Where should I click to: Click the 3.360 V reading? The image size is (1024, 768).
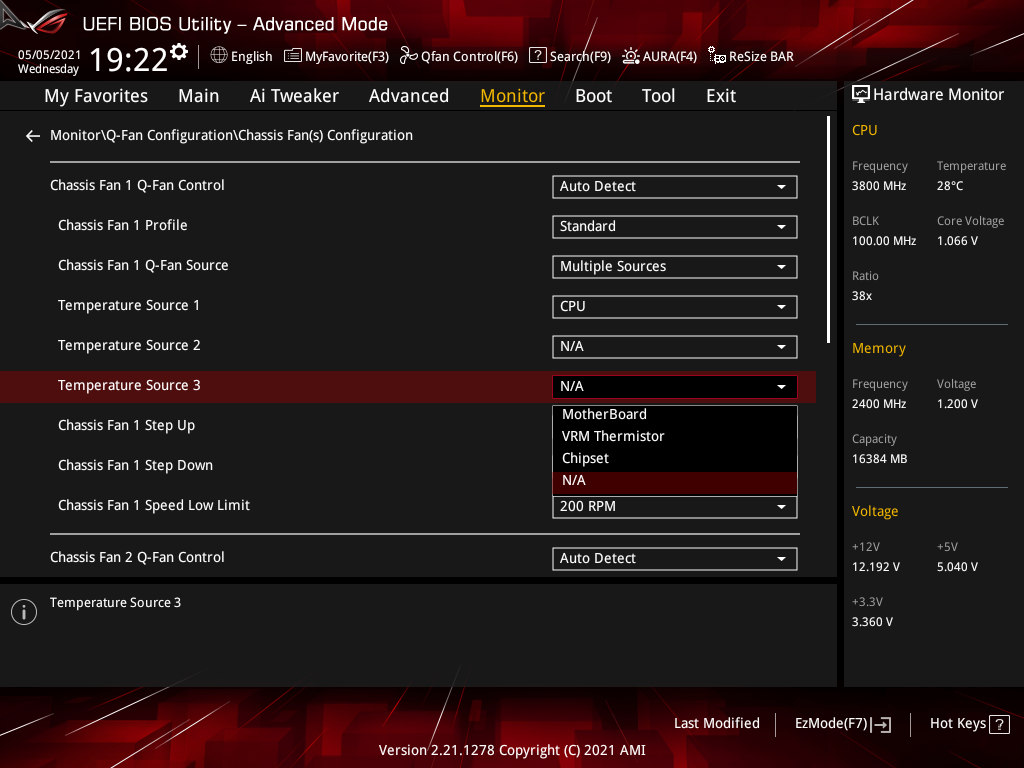[x=872, y=622]
